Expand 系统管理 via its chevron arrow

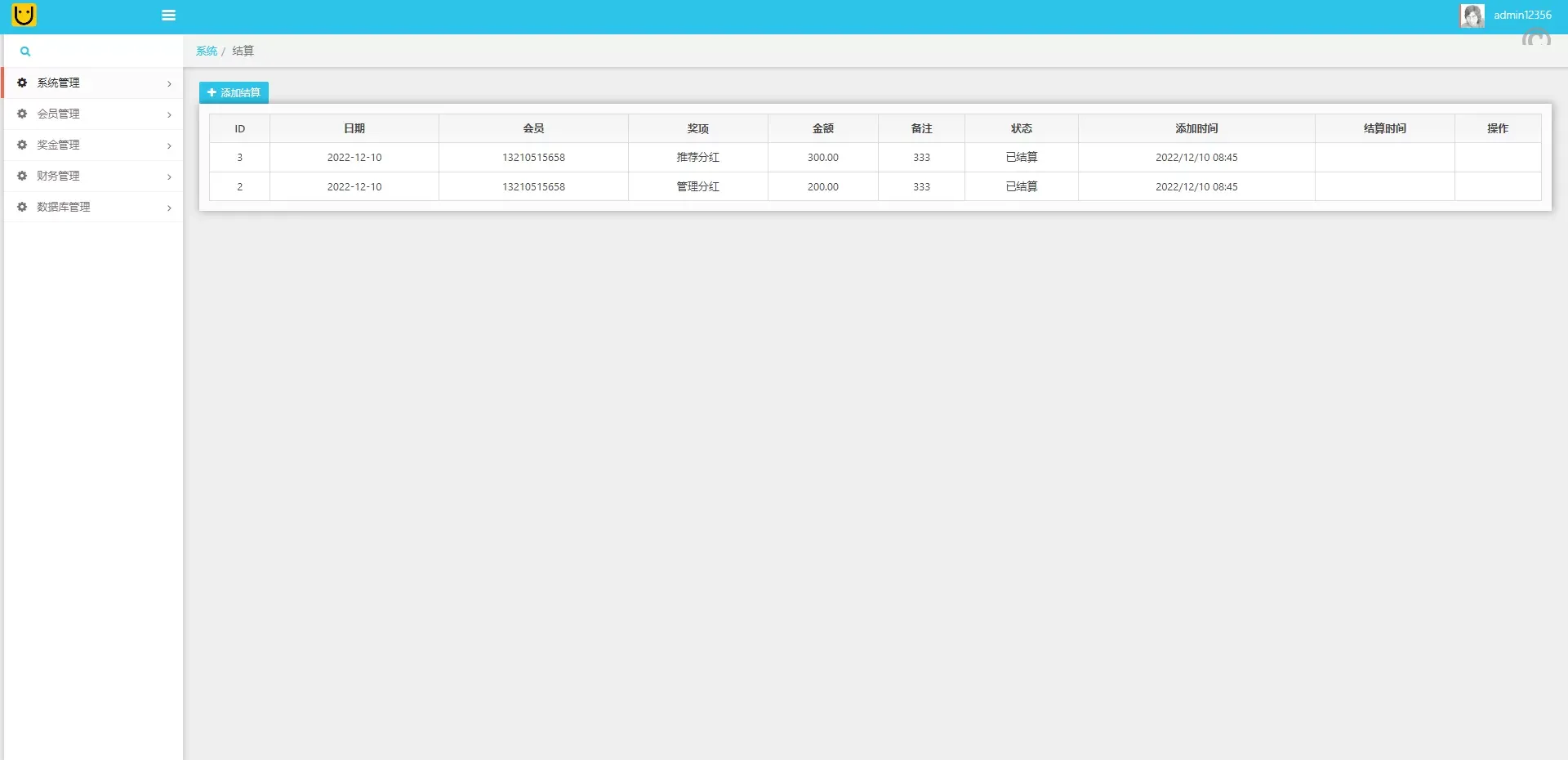pos(169,83)
